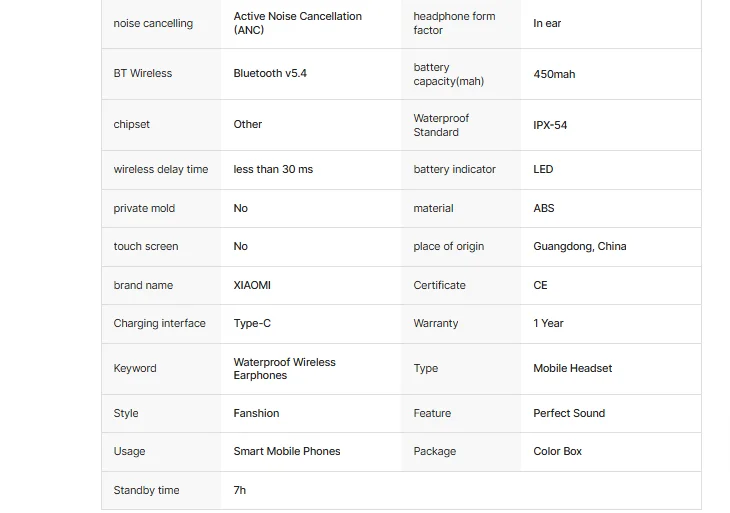
Task: Click the Guangdong, China origin value
Action: (579, 246)
